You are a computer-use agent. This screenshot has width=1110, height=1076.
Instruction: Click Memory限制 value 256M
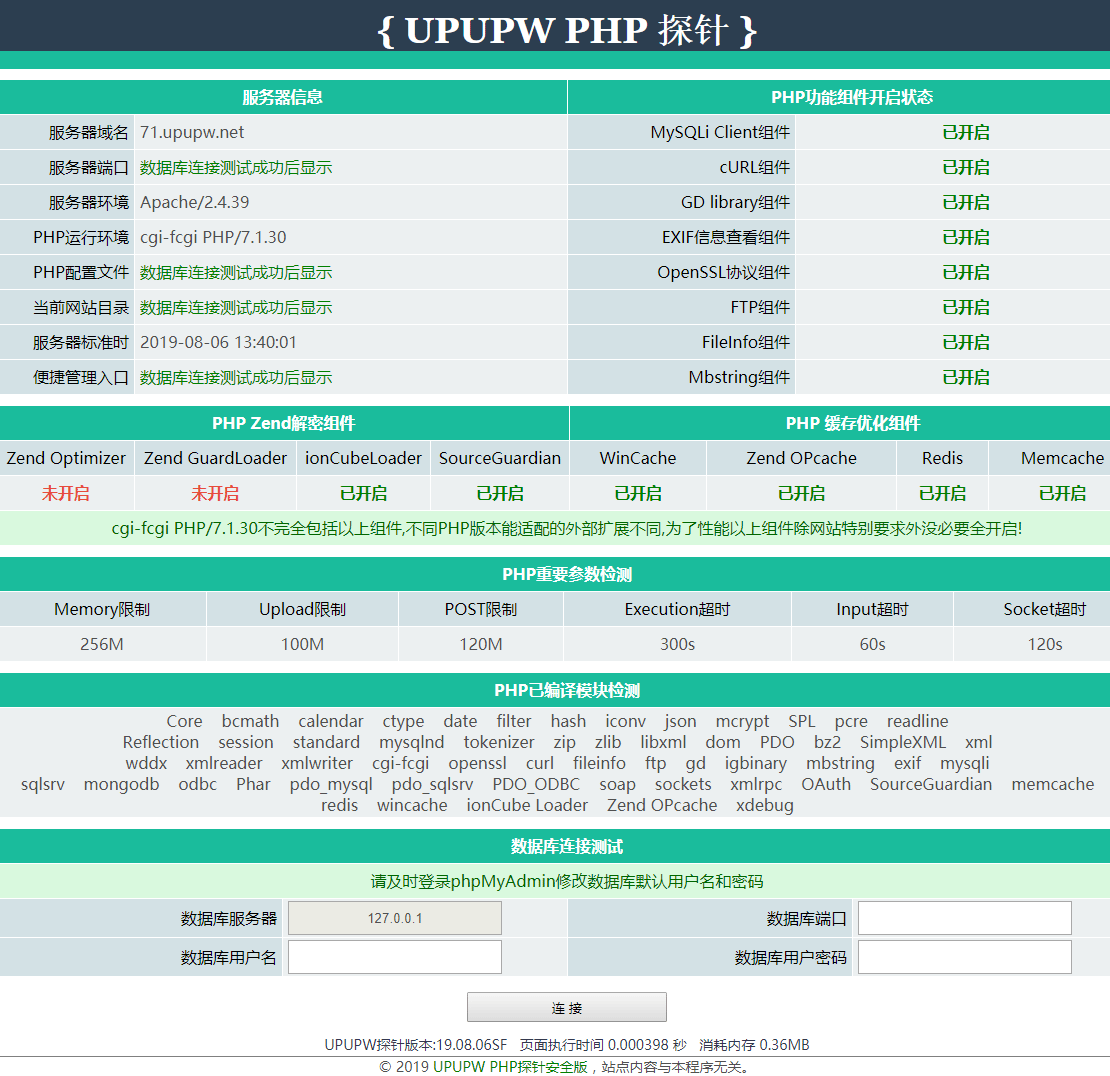click(102, 644)
